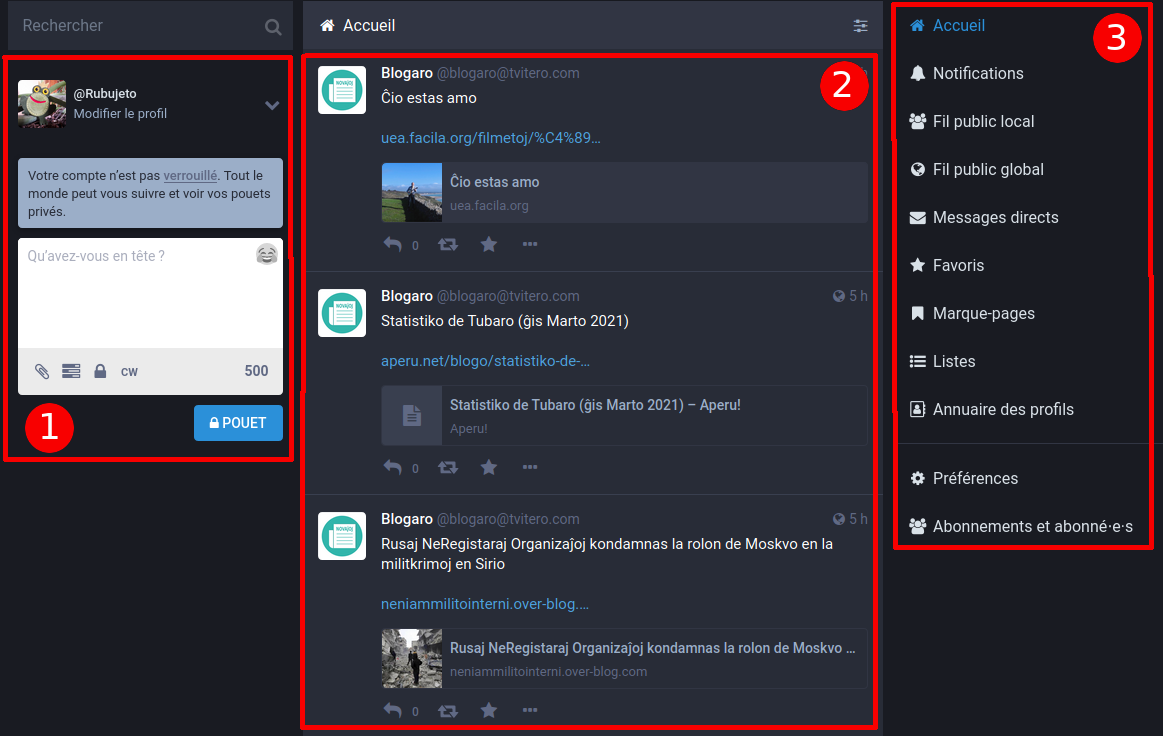
Task: Expand more menu on 'Ĉio estas amo' post
Action: click(530, 244)
